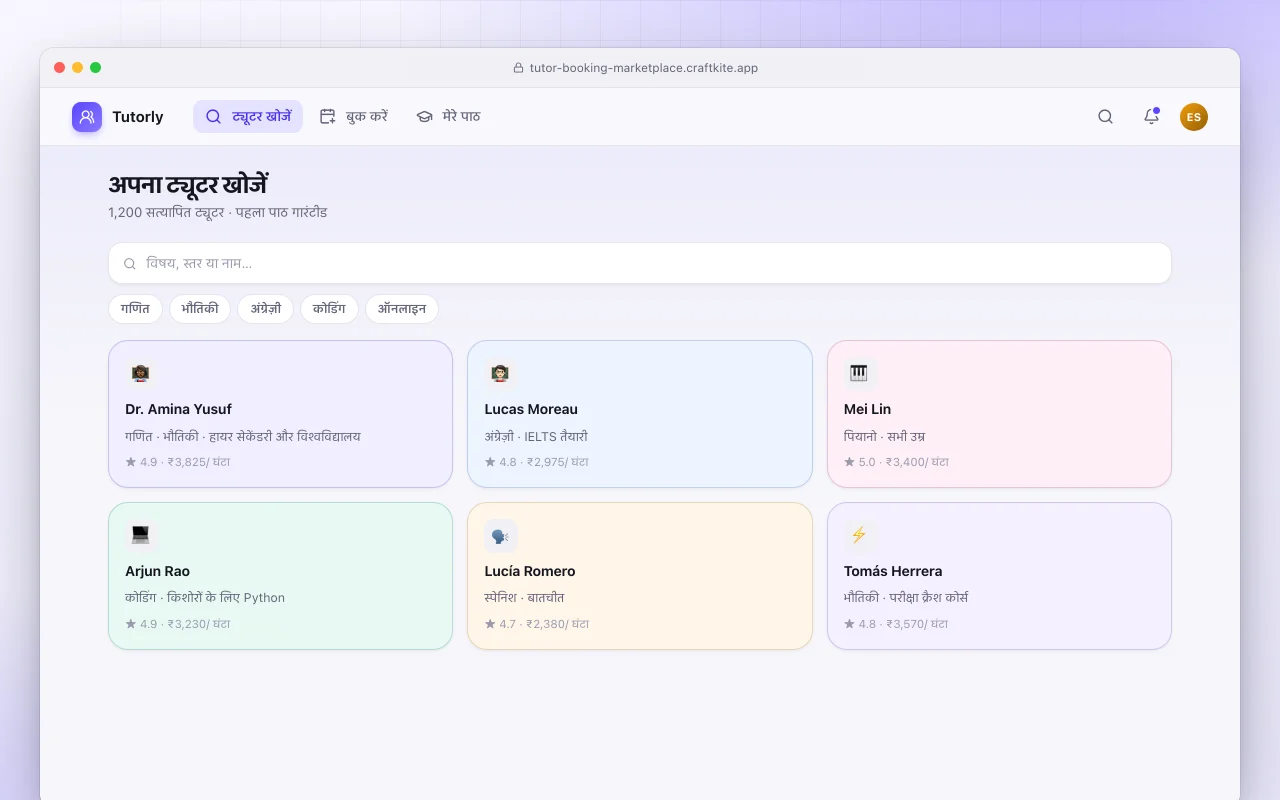Open the Lucas Moreau tutor name
The width and height of the screenshot is (1280, 800).
[531, 409]
